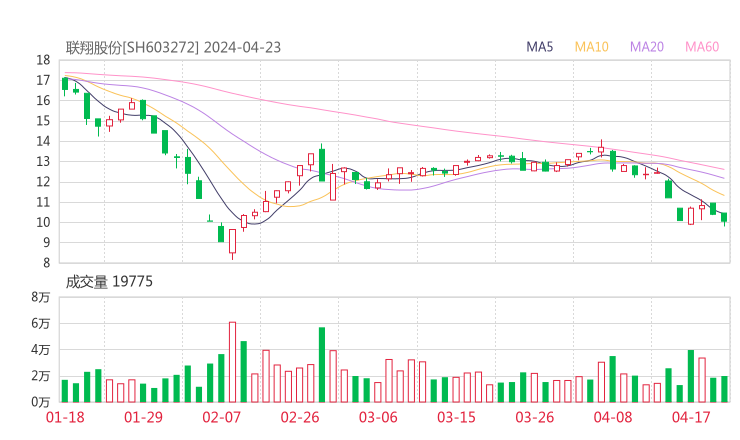Select the 02-26 date label
Screen dimensions: 740x440
click(299, 418)
